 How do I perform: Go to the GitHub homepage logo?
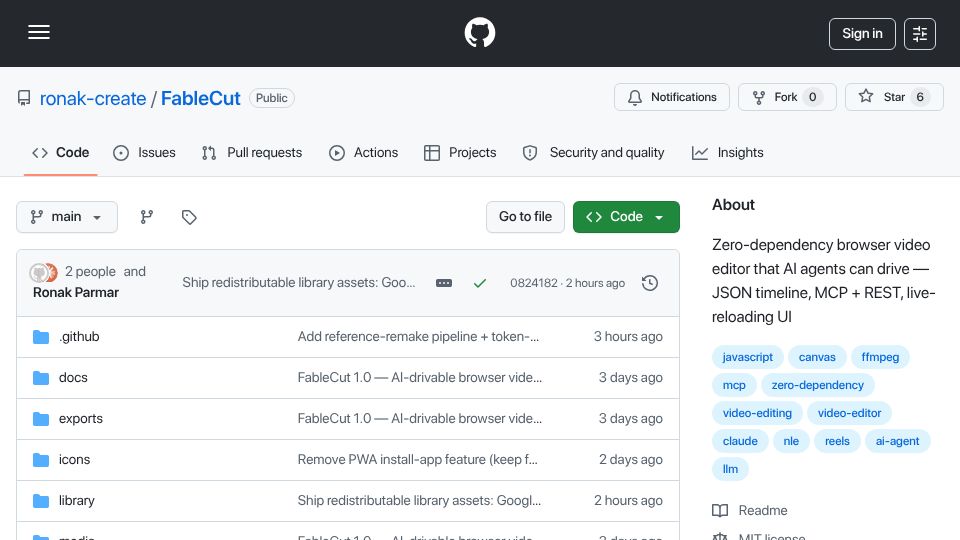(x=479, y=32)
